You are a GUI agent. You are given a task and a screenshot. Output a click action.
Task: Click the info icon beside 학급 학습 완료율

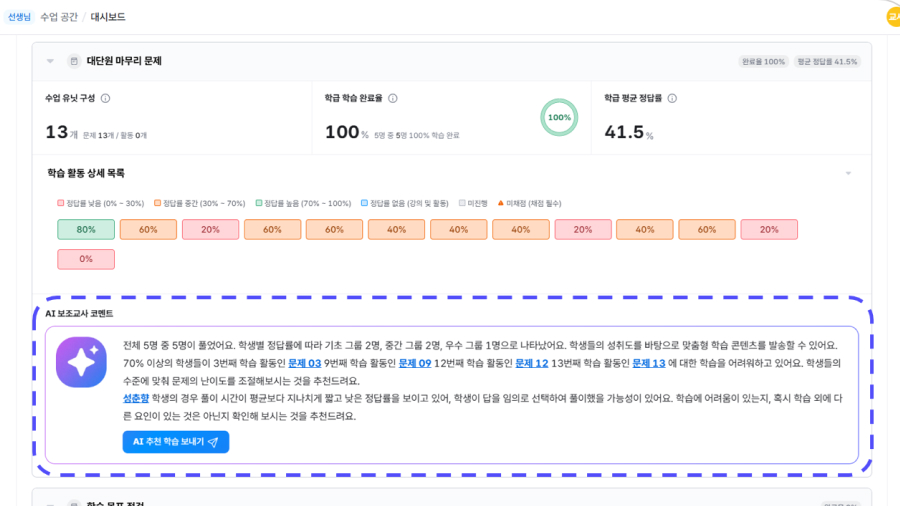(x=393, y=99)
